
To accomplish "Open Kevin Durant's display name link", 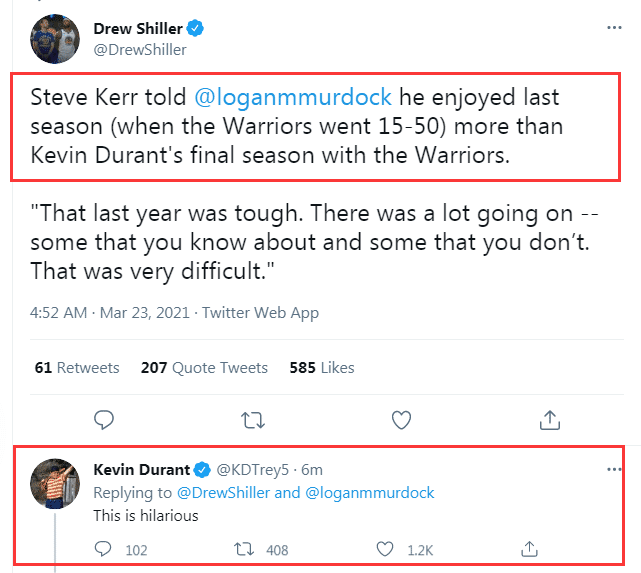I will coord(141,469).
